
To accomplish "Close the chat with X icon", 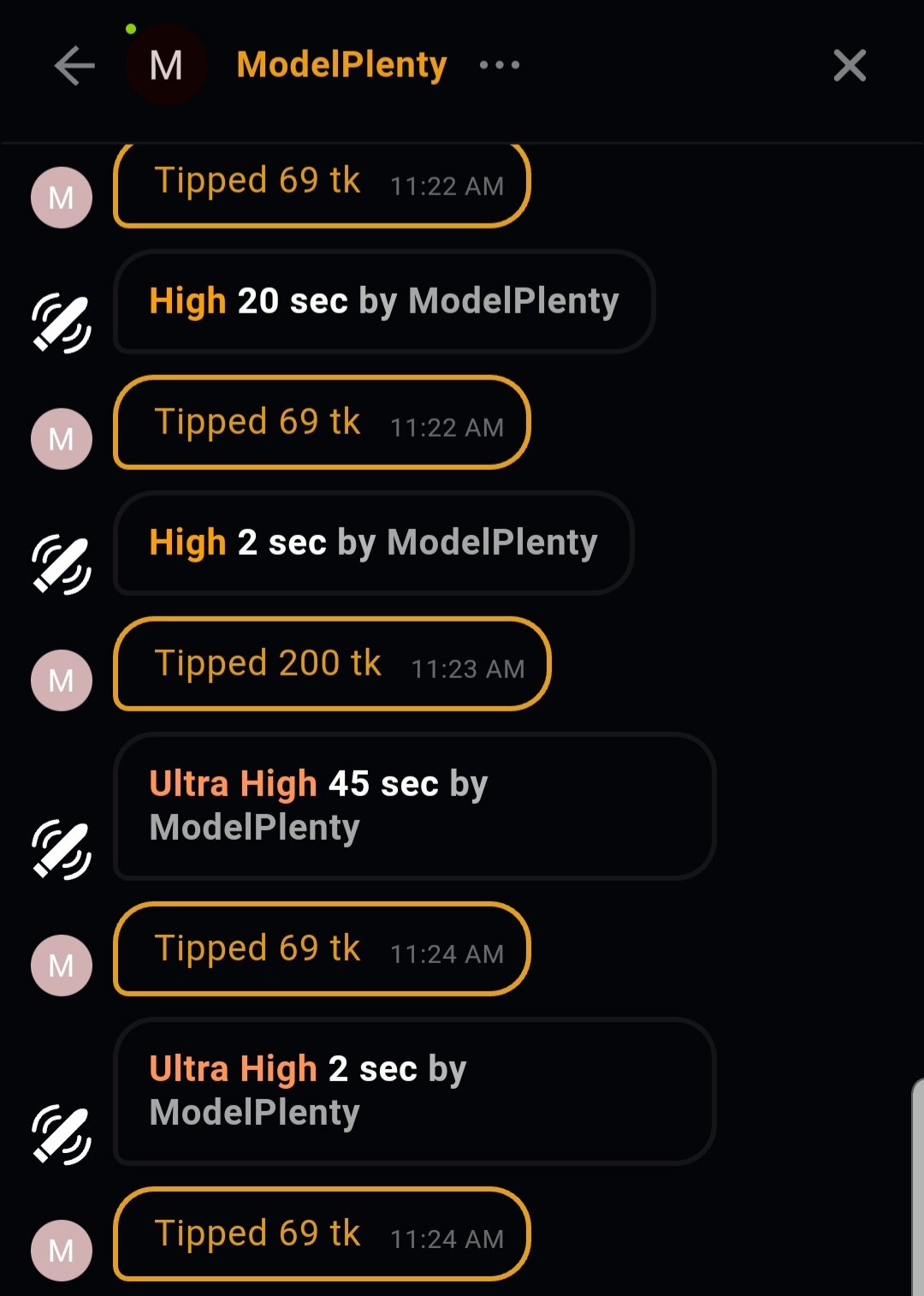I will click(x=850, y=65).
